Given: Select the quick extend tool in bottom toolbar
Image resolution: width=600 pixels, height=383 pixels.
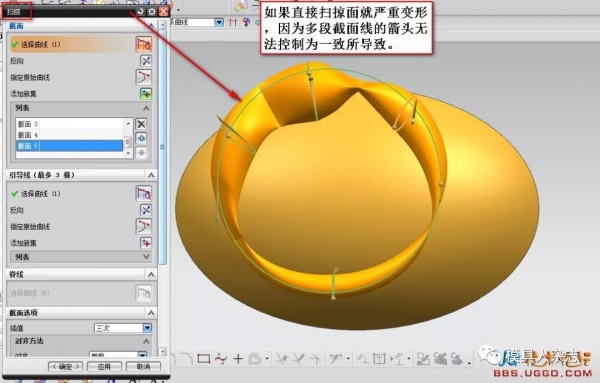Looking at the screenshot, I should pos(298,359).
